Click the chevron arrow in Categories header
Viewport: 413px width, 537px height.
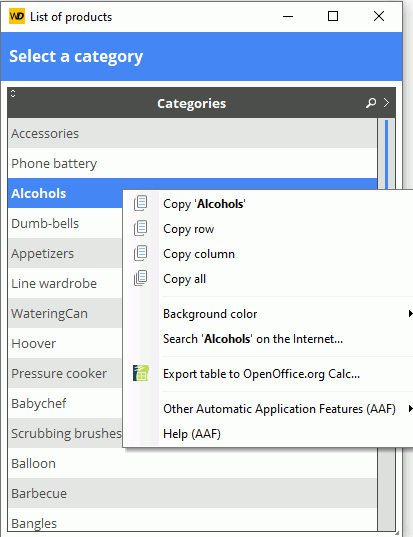[386, 103]
